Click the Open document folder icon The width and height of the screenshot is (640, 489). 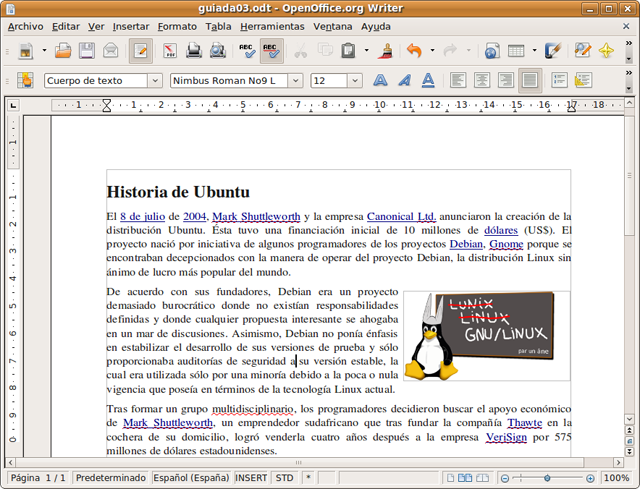[63, 50]
